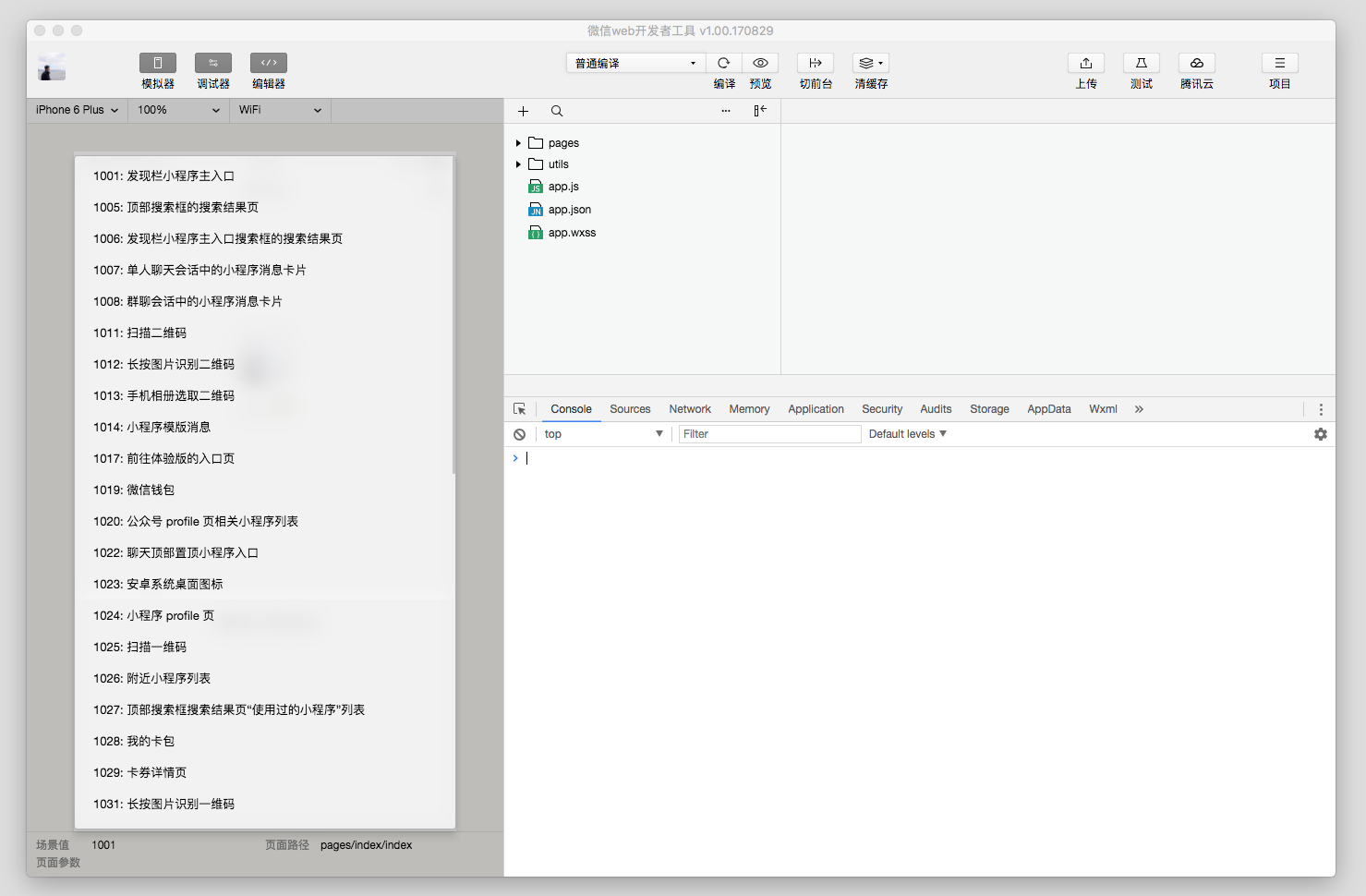The width and height of the screenshot is (1366, 896).
Task: Toggle the editor panel button
Action: coord(269,63)
